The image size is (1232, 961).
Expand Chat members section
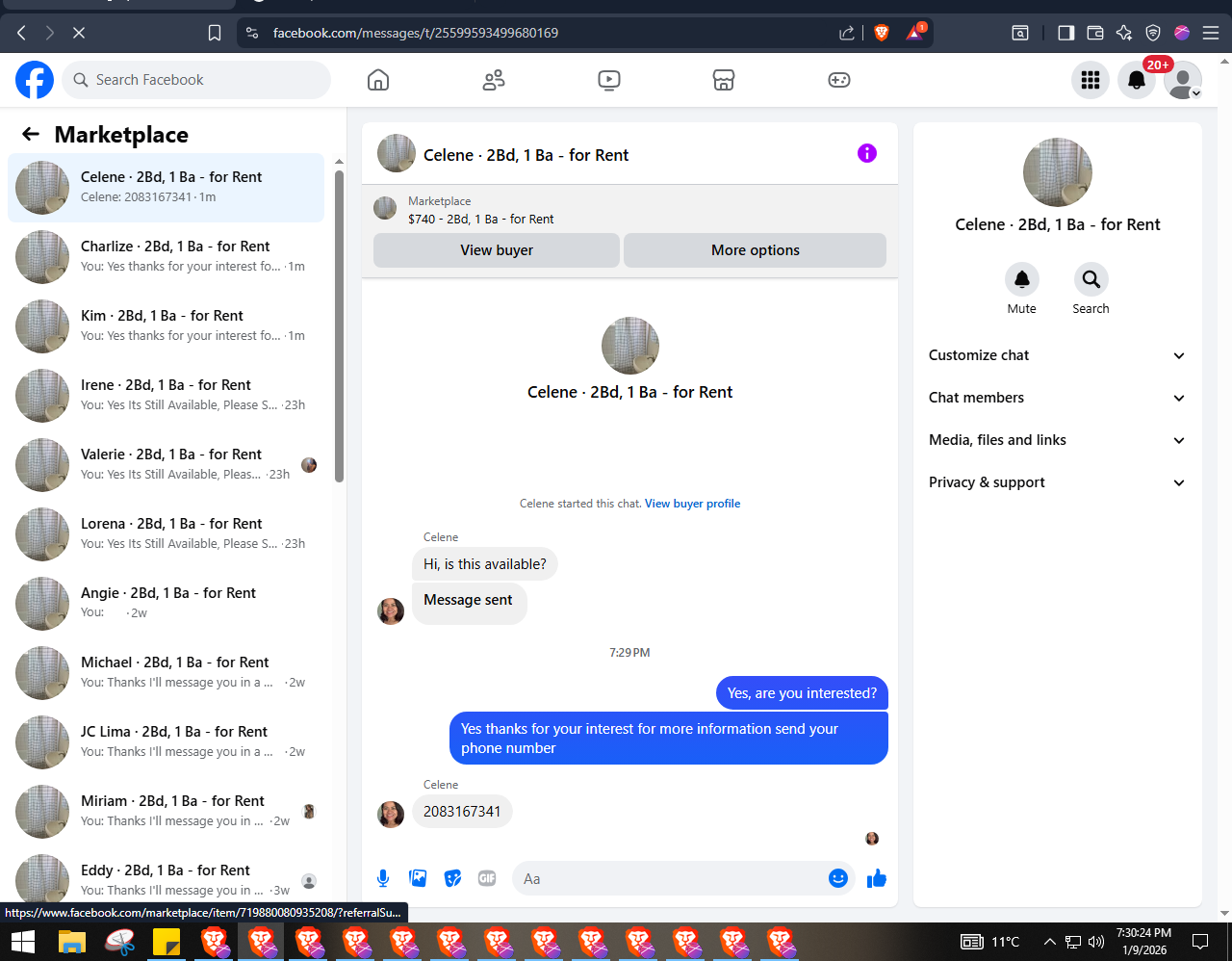pos(1057,398)
